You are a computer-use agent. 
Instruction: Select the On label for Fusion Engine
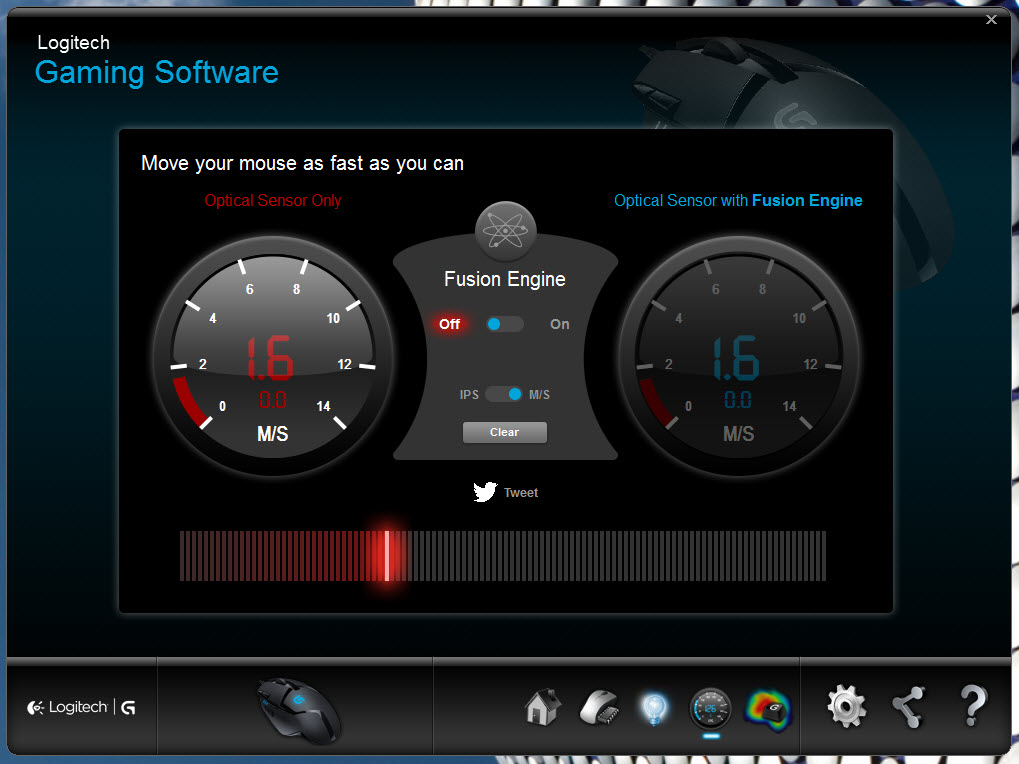point(560,324)
